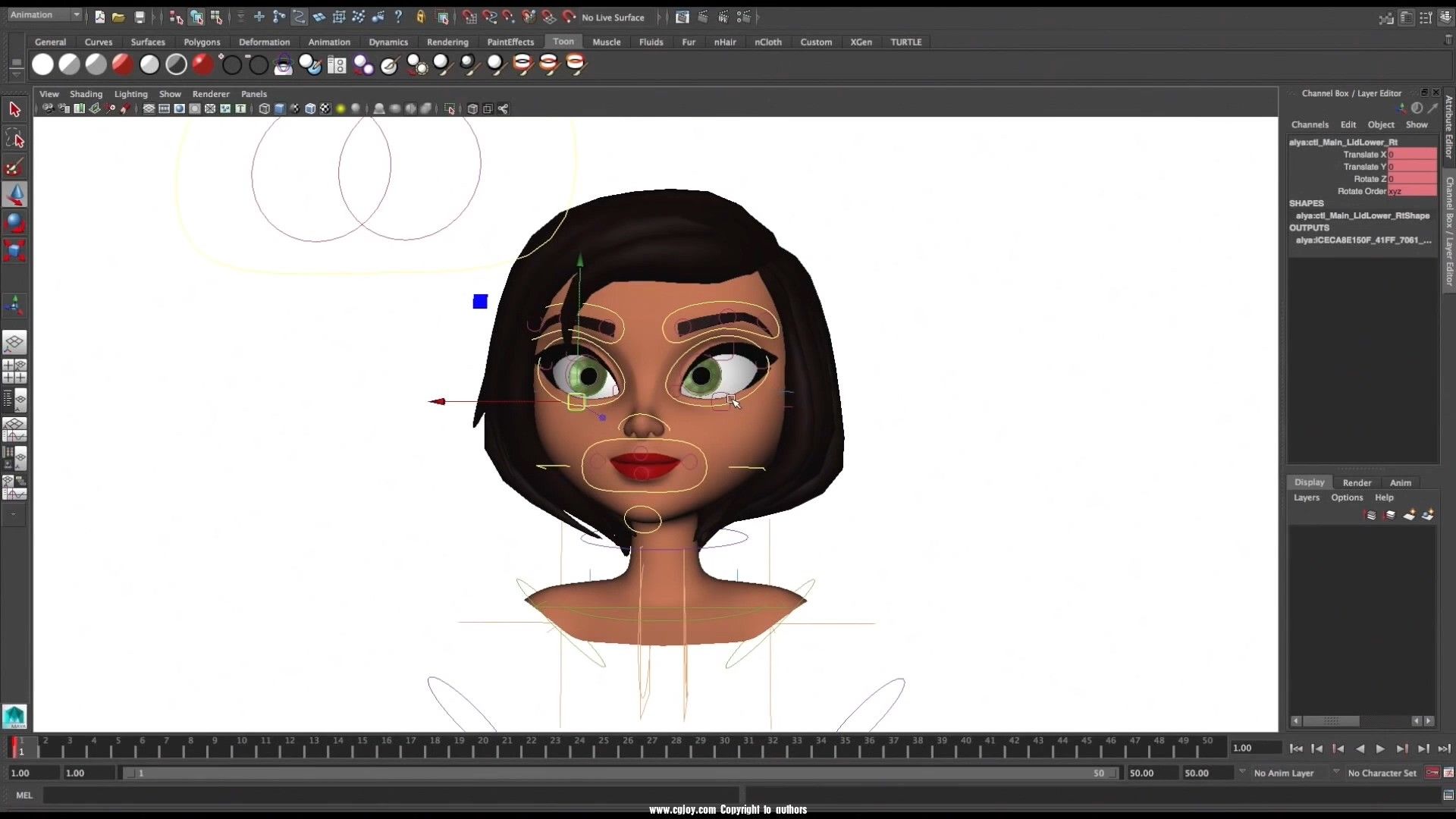Switch to the Polygons shelf tab

(x=202, y=42)
